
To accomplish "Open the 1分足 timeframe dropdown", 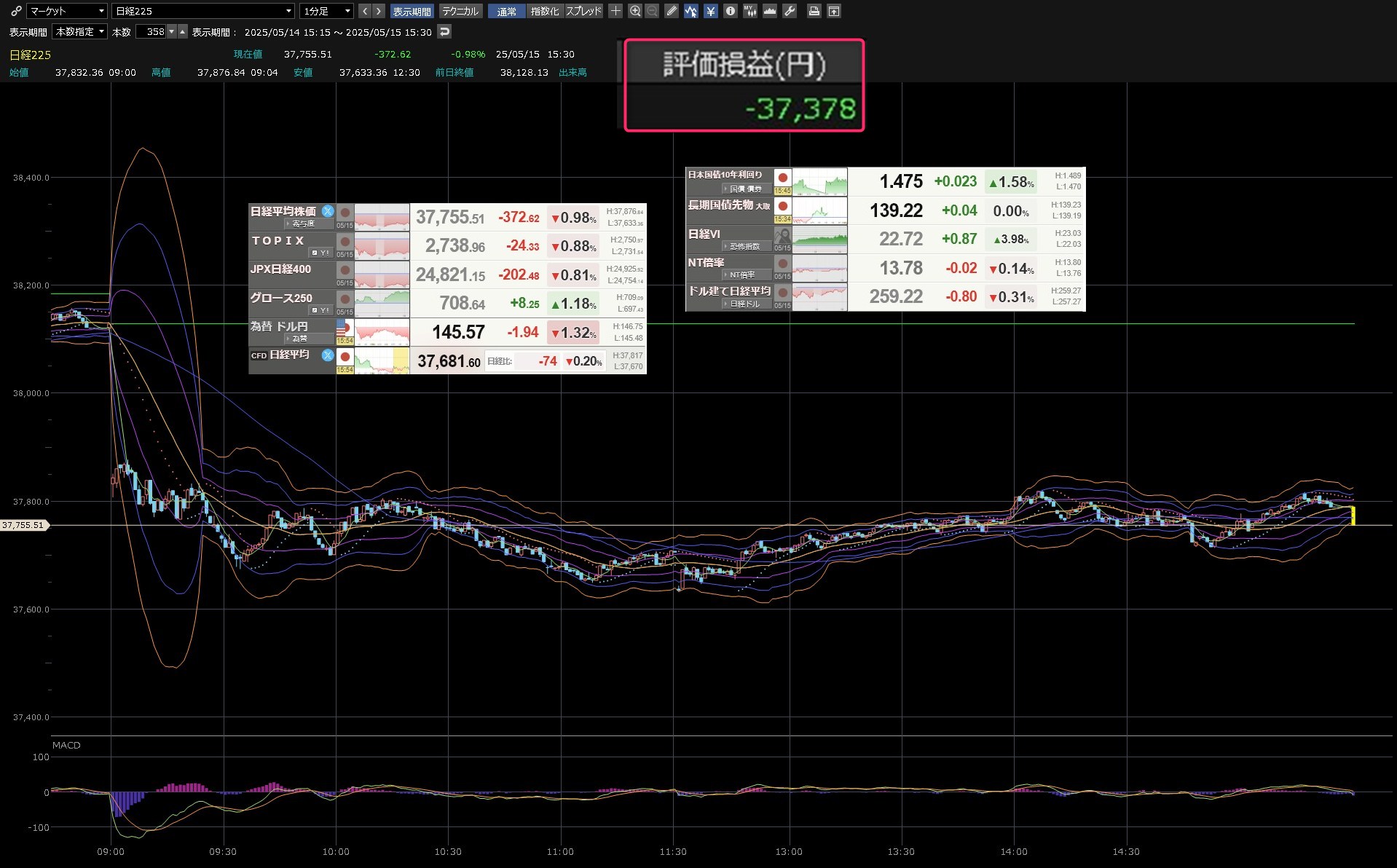I will pos(326,11).
